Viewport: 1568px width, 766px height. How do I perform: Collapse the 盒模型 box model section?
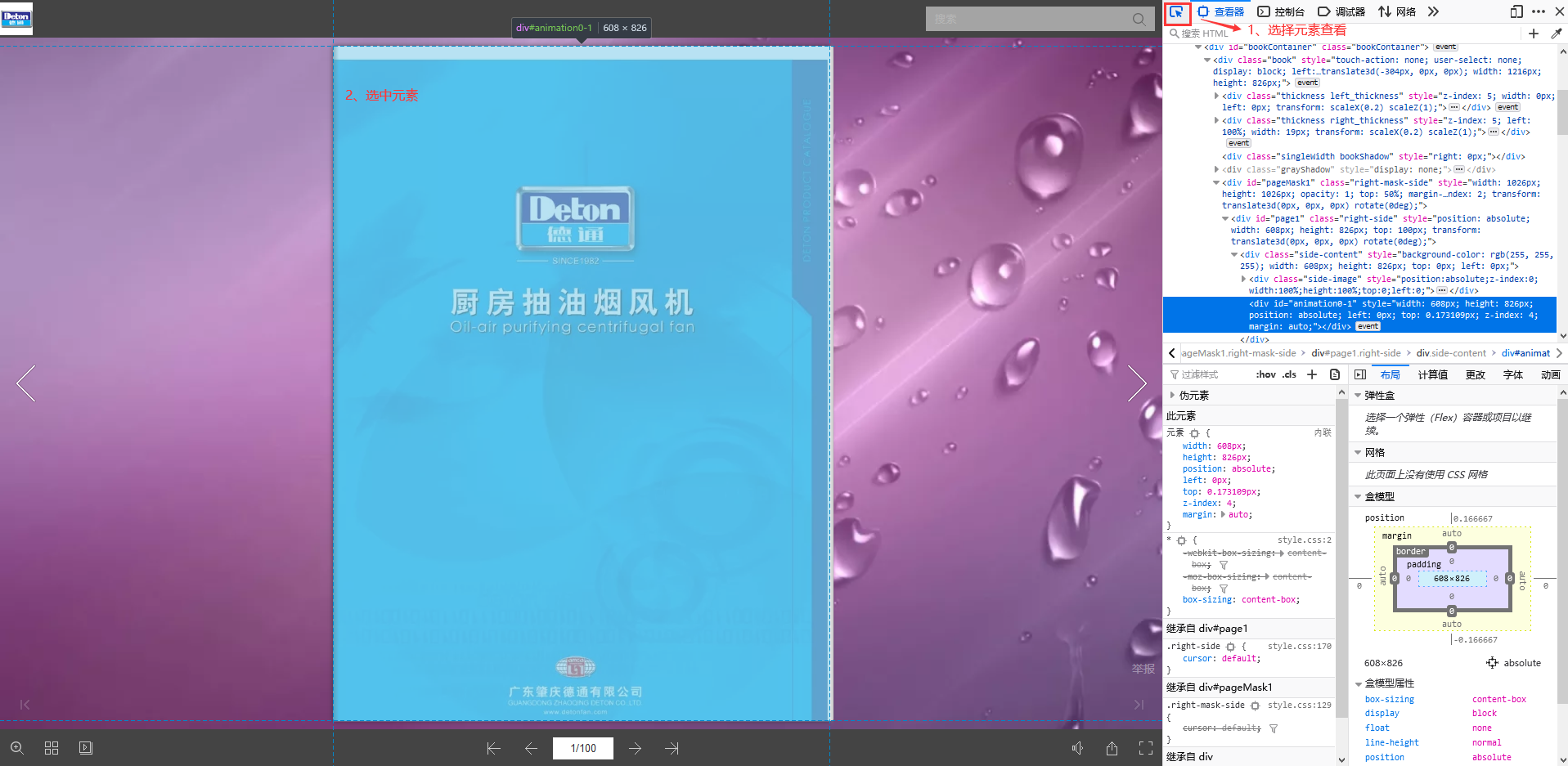1358,496
